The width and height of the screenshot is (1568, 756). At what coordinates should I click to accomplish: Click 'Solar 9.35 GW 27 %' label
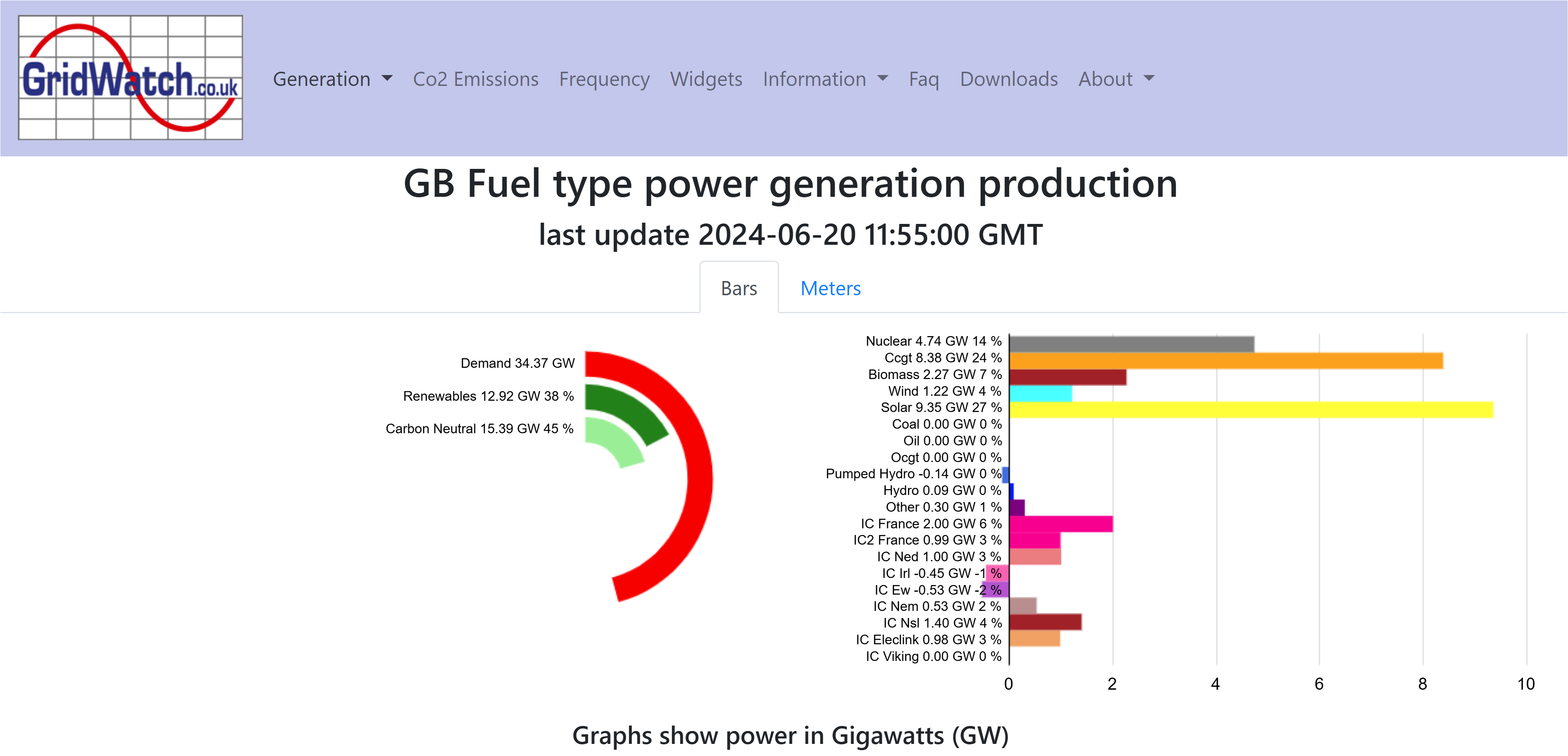[940, 407]
